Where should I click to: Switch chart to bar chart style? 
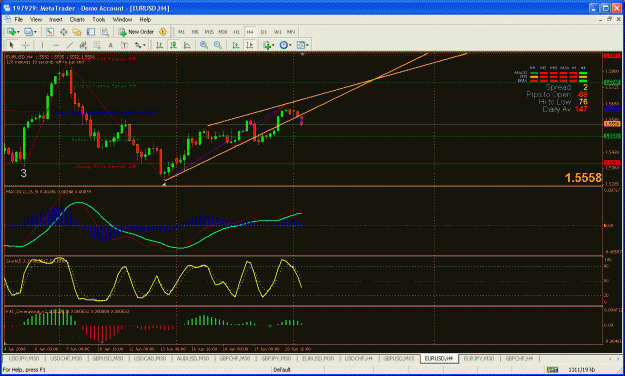(x=159, y=45)
